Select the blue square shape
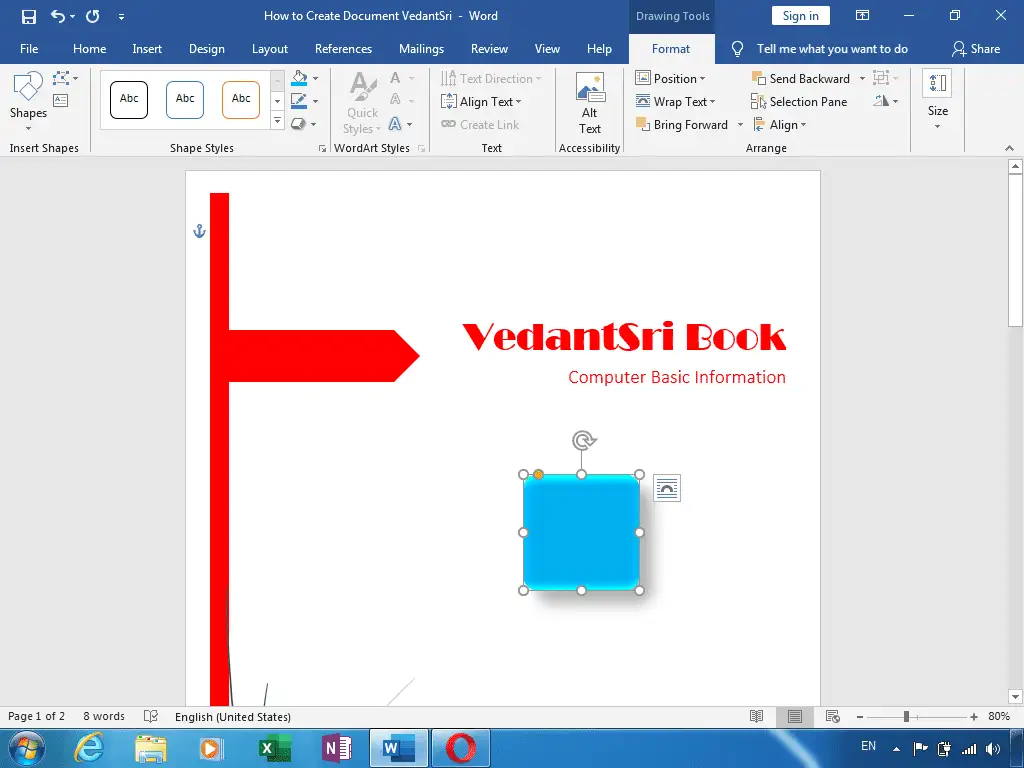 (x=581, y=532)
